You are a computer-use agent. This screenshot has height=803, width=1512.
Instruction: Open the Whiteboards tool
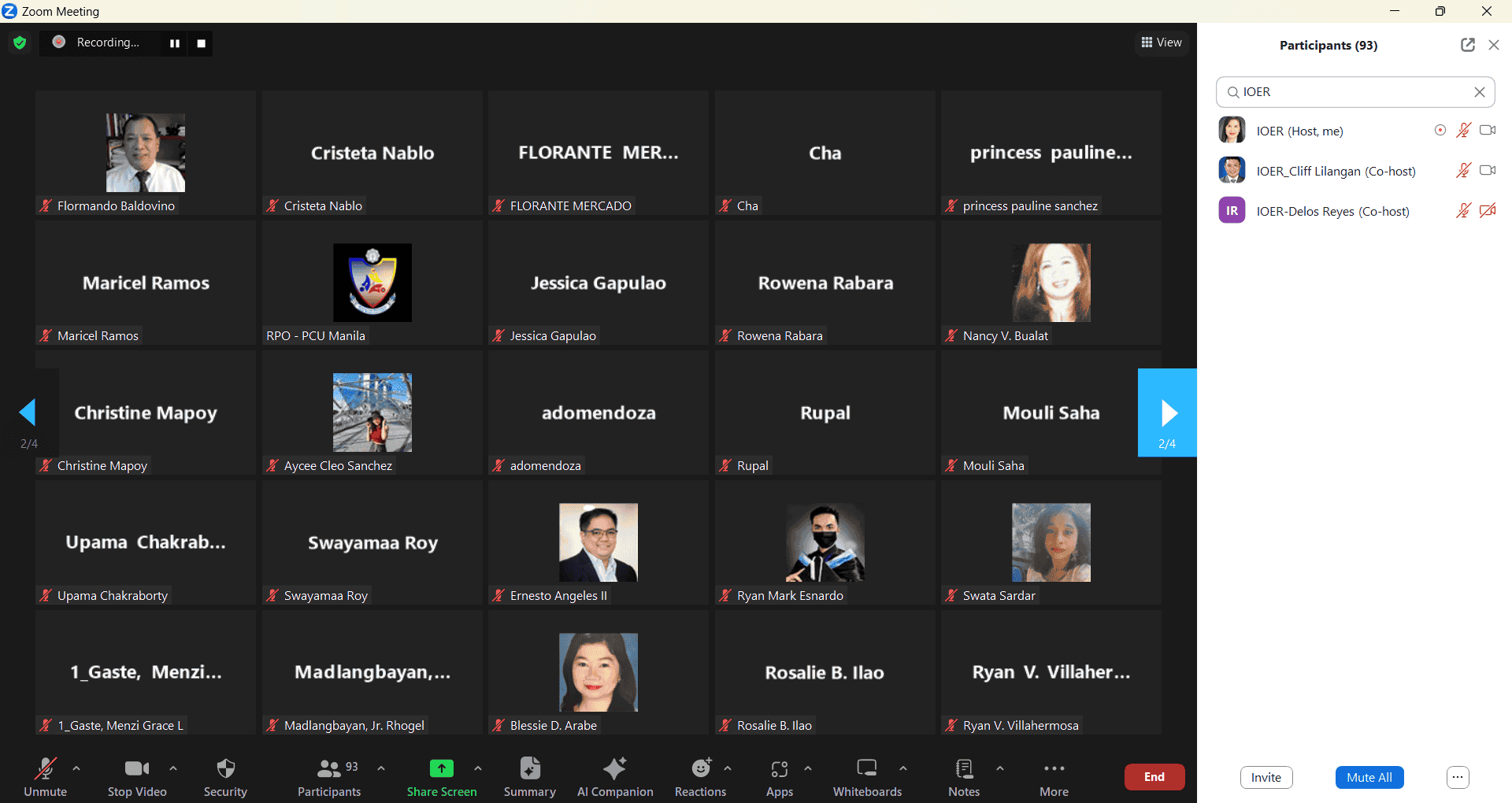click(x=867, y=776)
